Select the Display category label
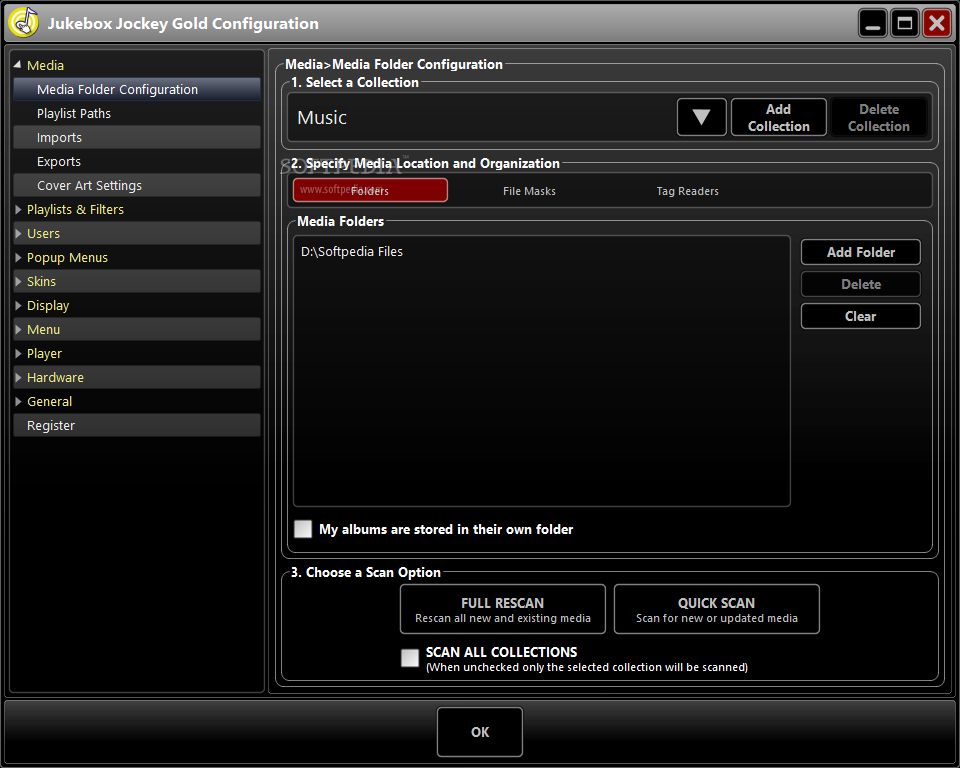 pyautogui.click(x=48, y=306)
